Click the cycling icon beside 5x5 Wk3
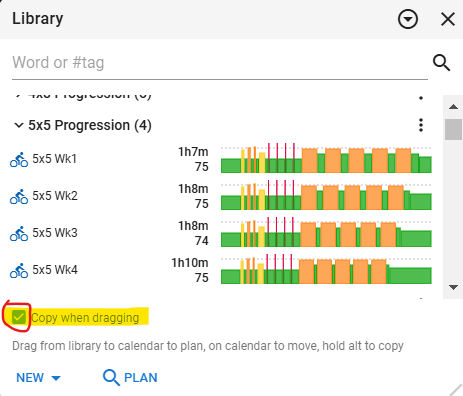Screen dimensions: 463x396 (x=19, y=233)
